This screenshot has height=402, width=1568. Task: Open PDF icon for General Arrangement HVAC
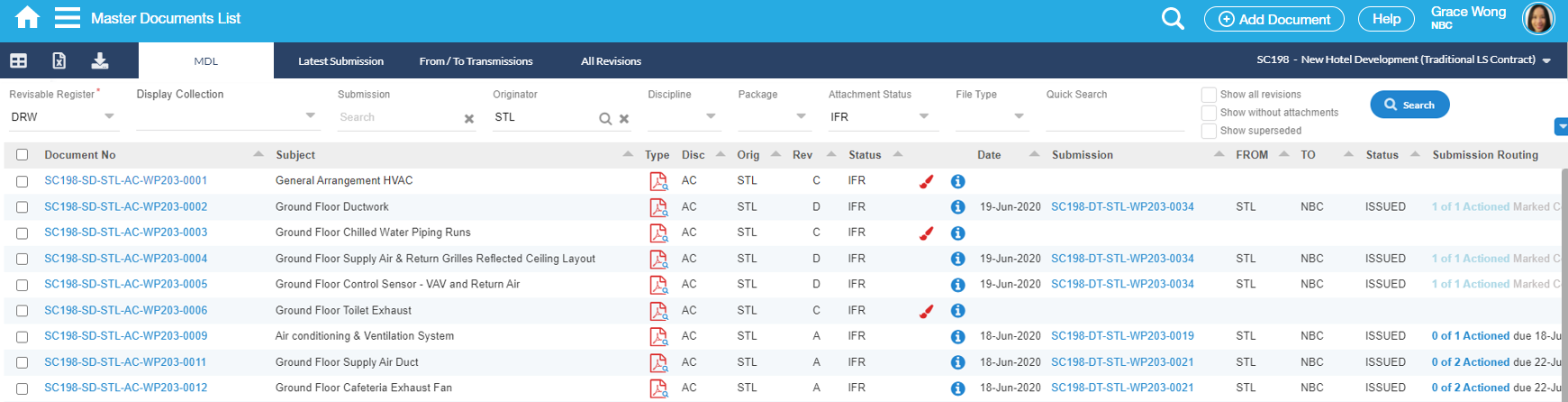point(658,181)
